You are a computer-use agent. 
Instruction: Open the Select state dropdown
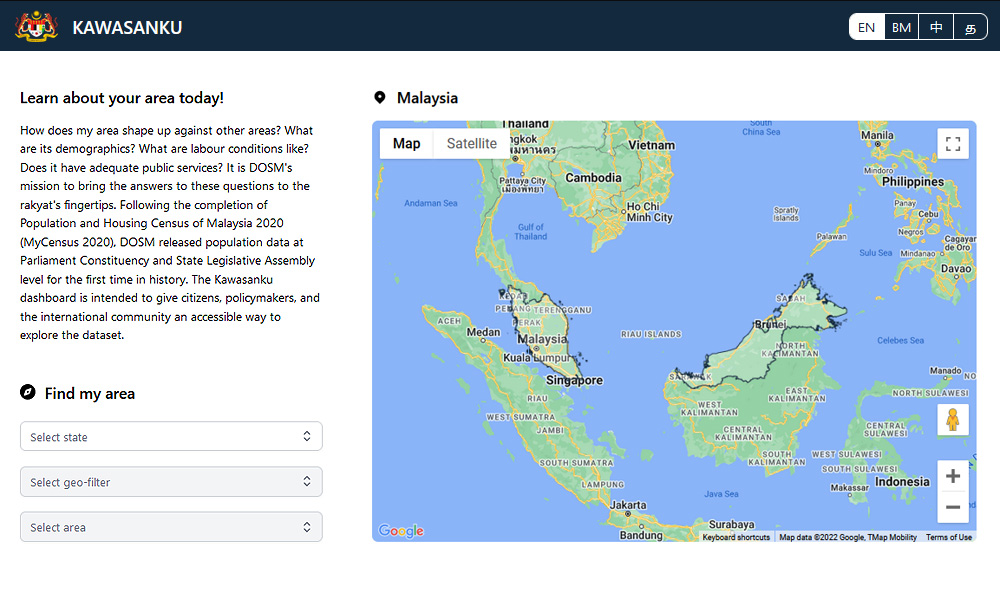click(171, 437)
